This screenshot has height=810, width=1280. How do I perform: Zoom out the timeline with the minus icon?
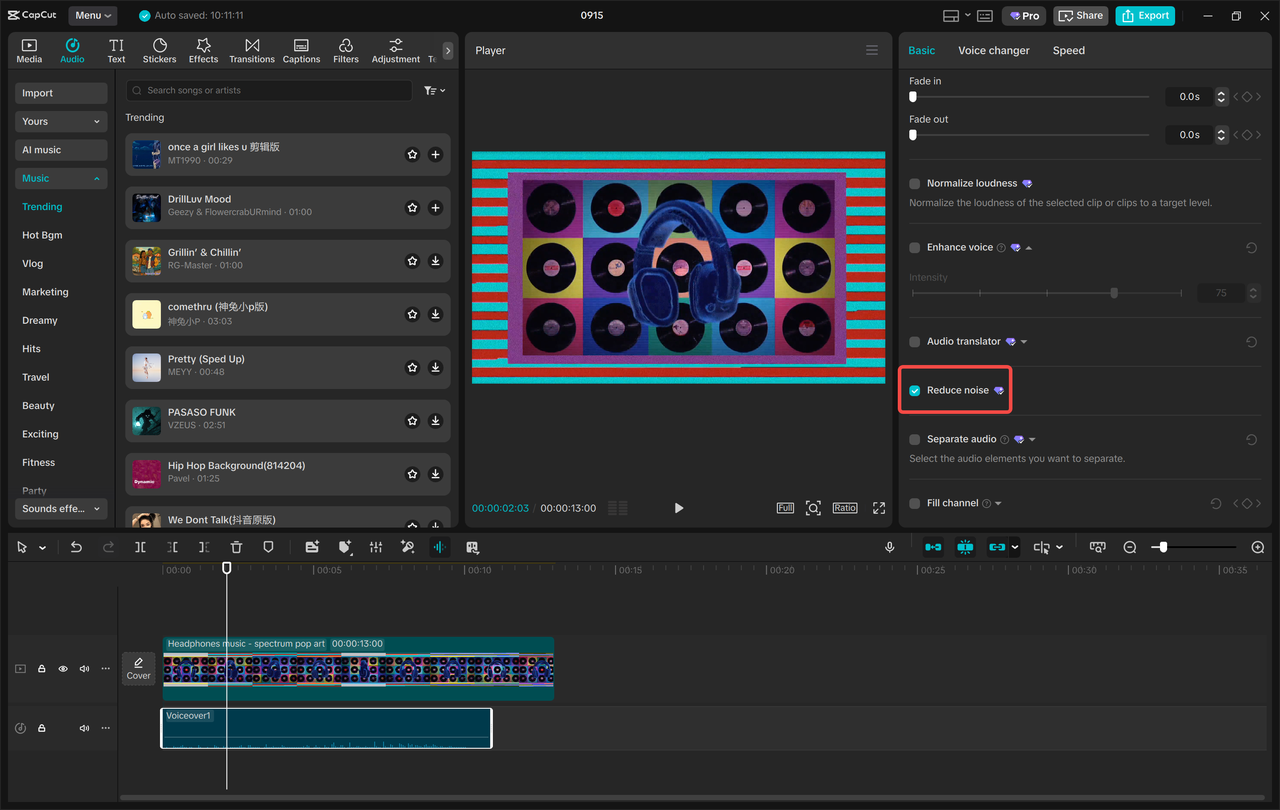click(1130, 547)
